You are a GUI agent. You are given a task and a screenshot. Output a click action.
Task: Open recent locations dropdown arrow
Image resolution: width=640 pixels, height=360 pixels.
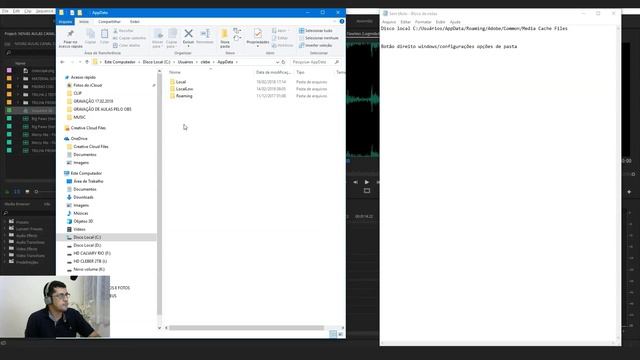tap(80, 62)
